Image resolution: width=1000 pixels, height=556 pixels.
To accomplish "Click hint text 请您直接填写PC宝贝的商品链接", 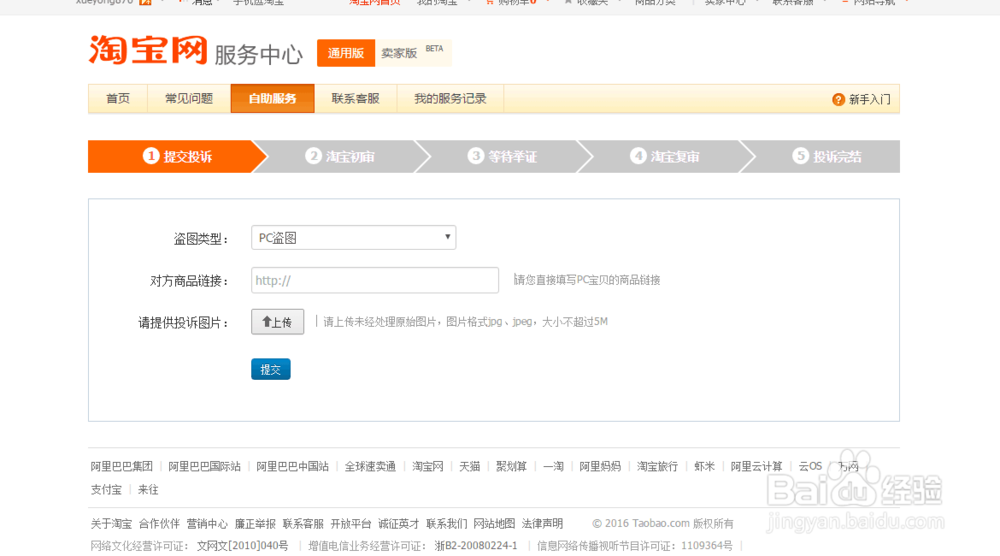I will 587,280.
